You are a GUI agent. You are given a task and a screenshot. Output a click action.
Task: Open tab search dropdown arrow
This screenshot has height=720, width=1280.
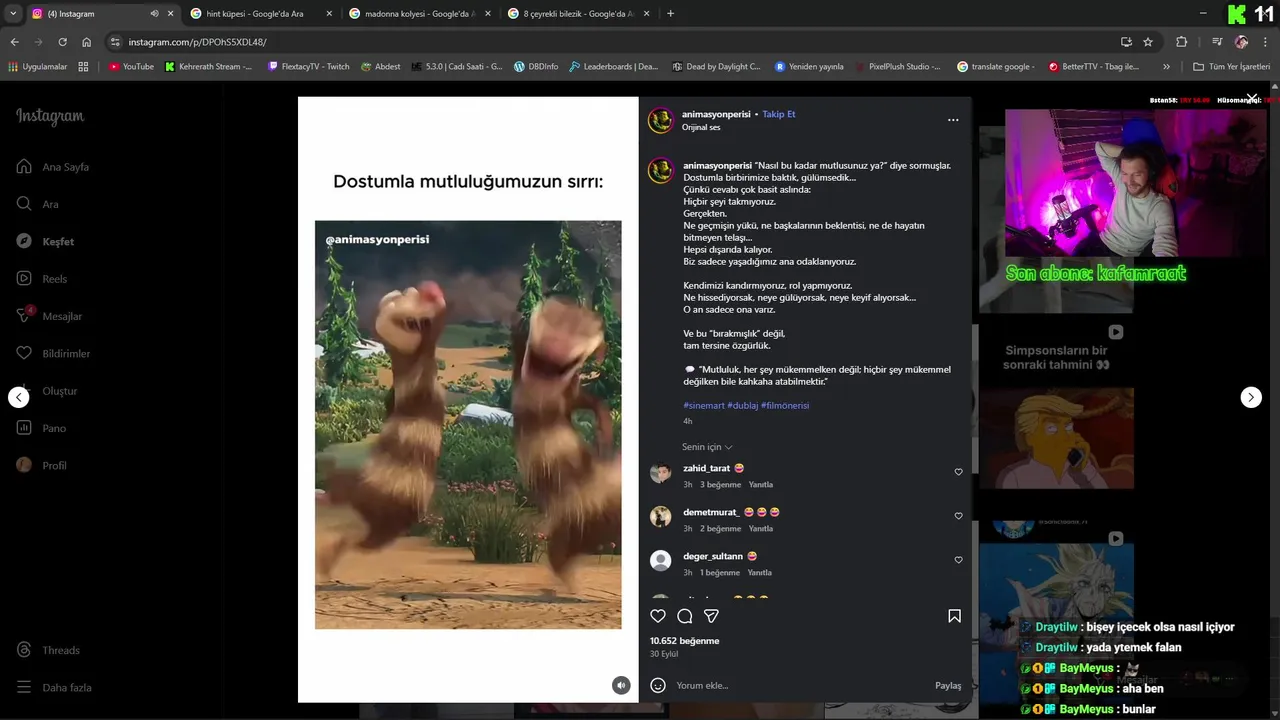(x=13, y=14)
